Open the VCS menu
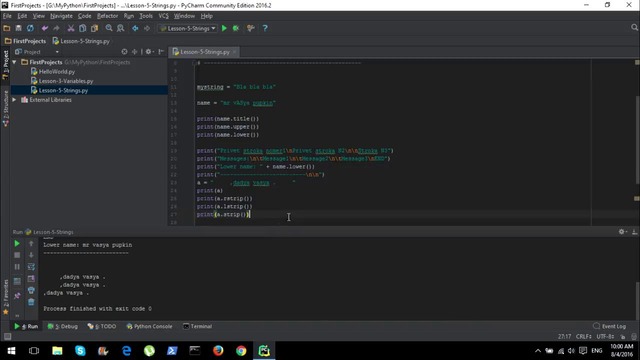 click(163, 16)
